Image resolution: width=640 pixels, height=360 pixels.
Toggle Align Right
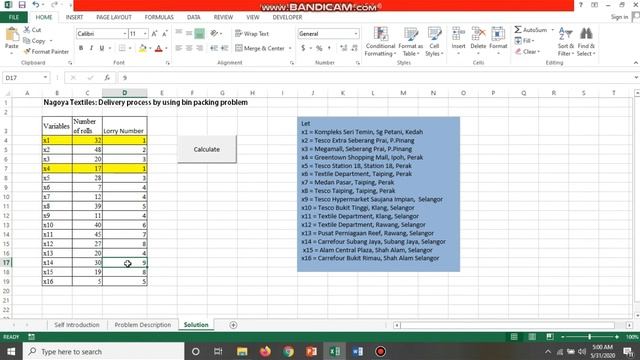[199, 48]
